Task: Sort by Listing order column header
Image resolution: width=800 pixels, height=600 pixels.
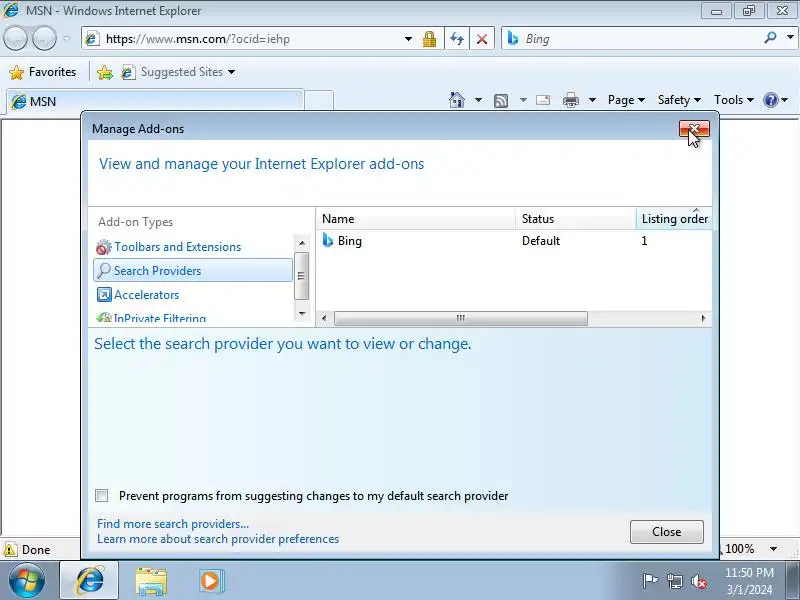Action: [x=674, y=219]
